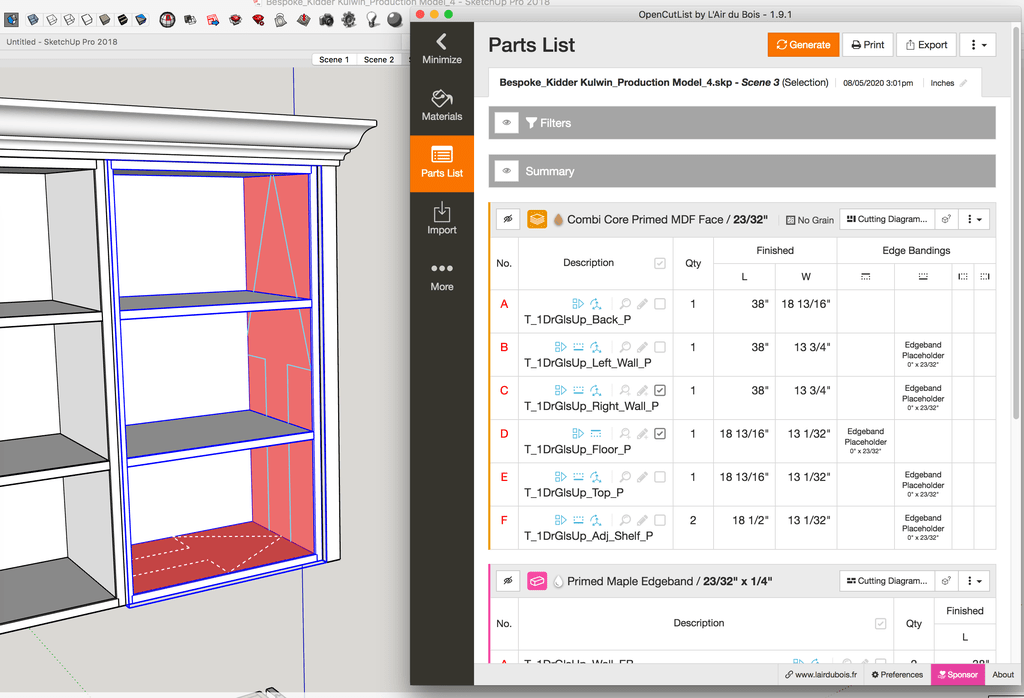Open the www.lairdubois.fr link

click(821, 674)
